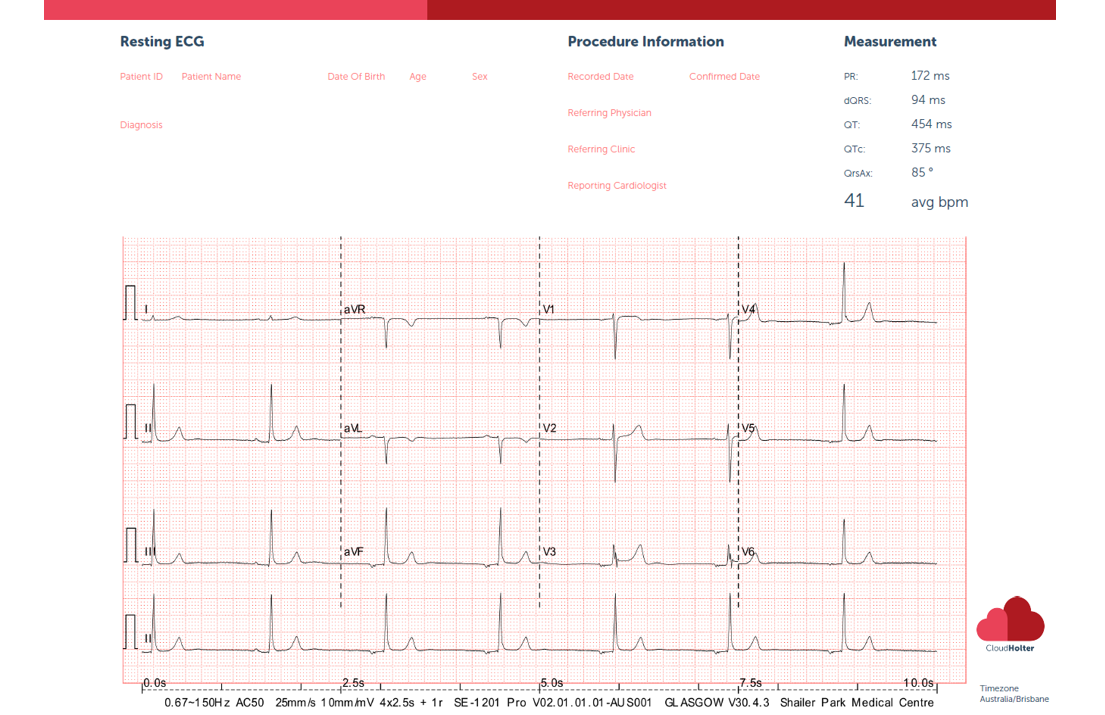Screen dimensions: 1105x715
Task: Select the V1 lead label
Action: (549, 310)
